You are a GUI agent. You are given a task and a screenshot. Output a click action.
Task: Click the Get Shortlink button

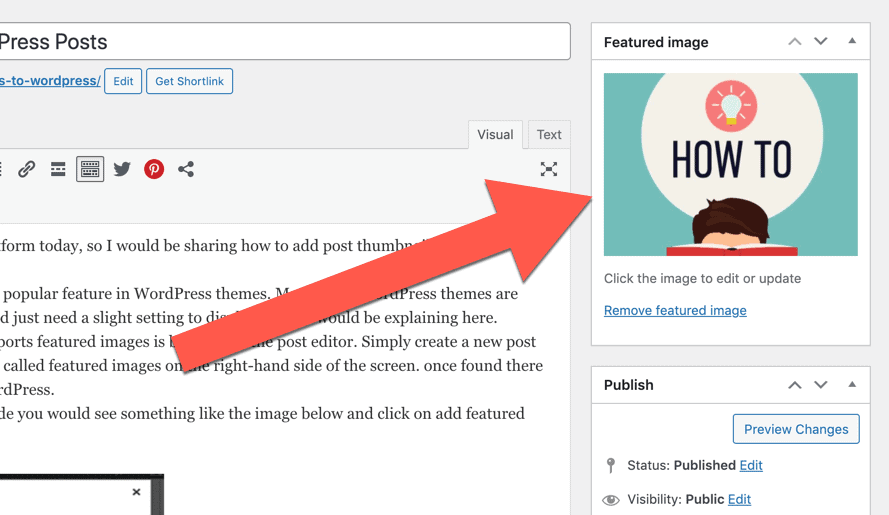tap(189, 81)
